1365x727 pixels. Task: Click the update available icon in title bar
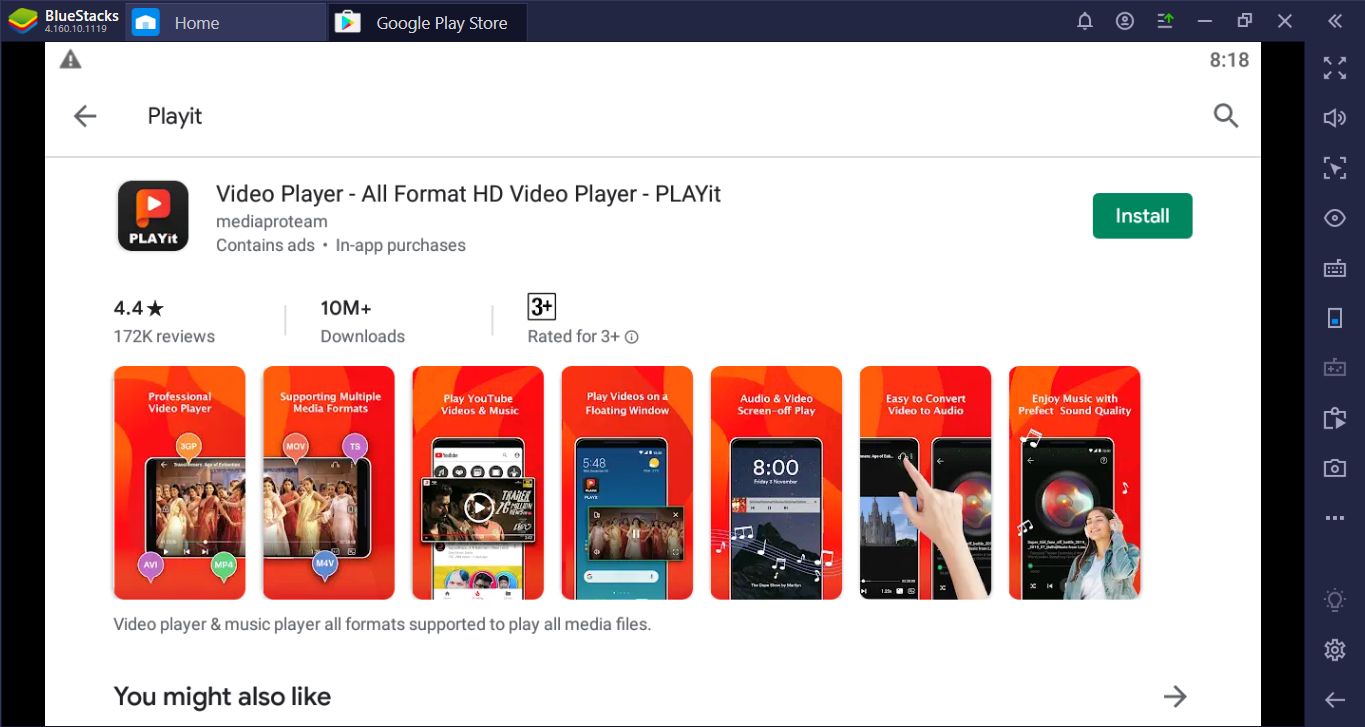[x=1166, y=21]
